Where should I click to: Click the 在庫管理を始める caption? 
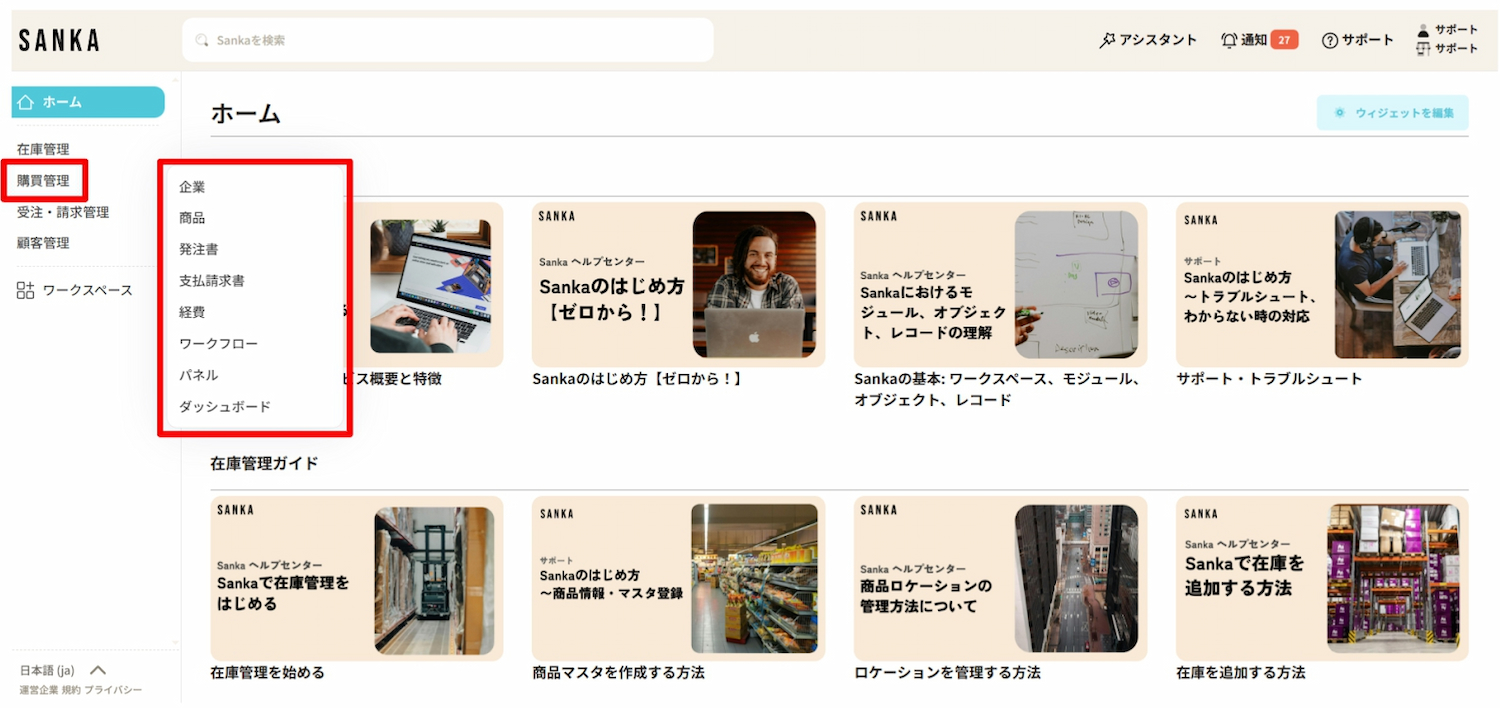[x=267, y=672]
